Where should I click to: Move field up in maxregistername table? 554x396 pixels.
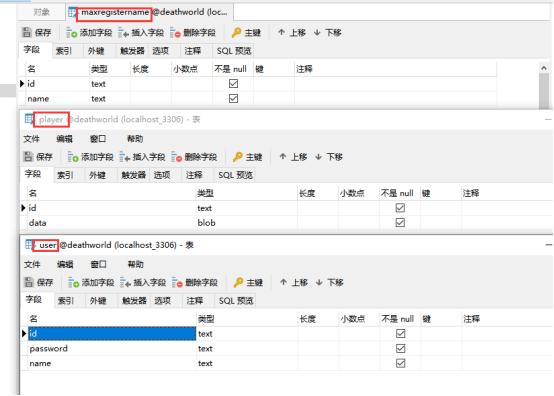tap(292, 32)
